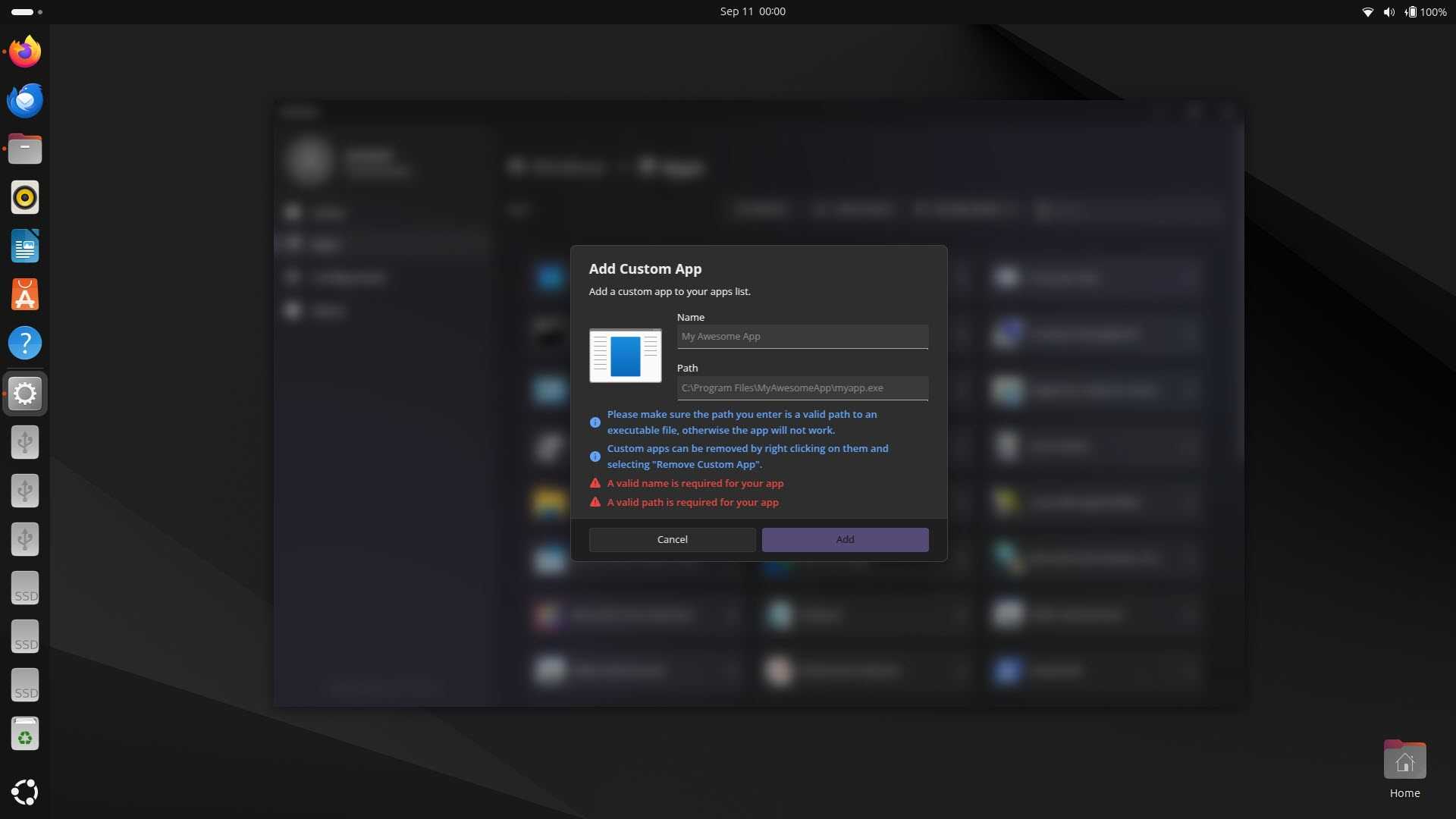Click the Settings gear dock icon
Screen dimensions: 1456x819
coord(25,394)
